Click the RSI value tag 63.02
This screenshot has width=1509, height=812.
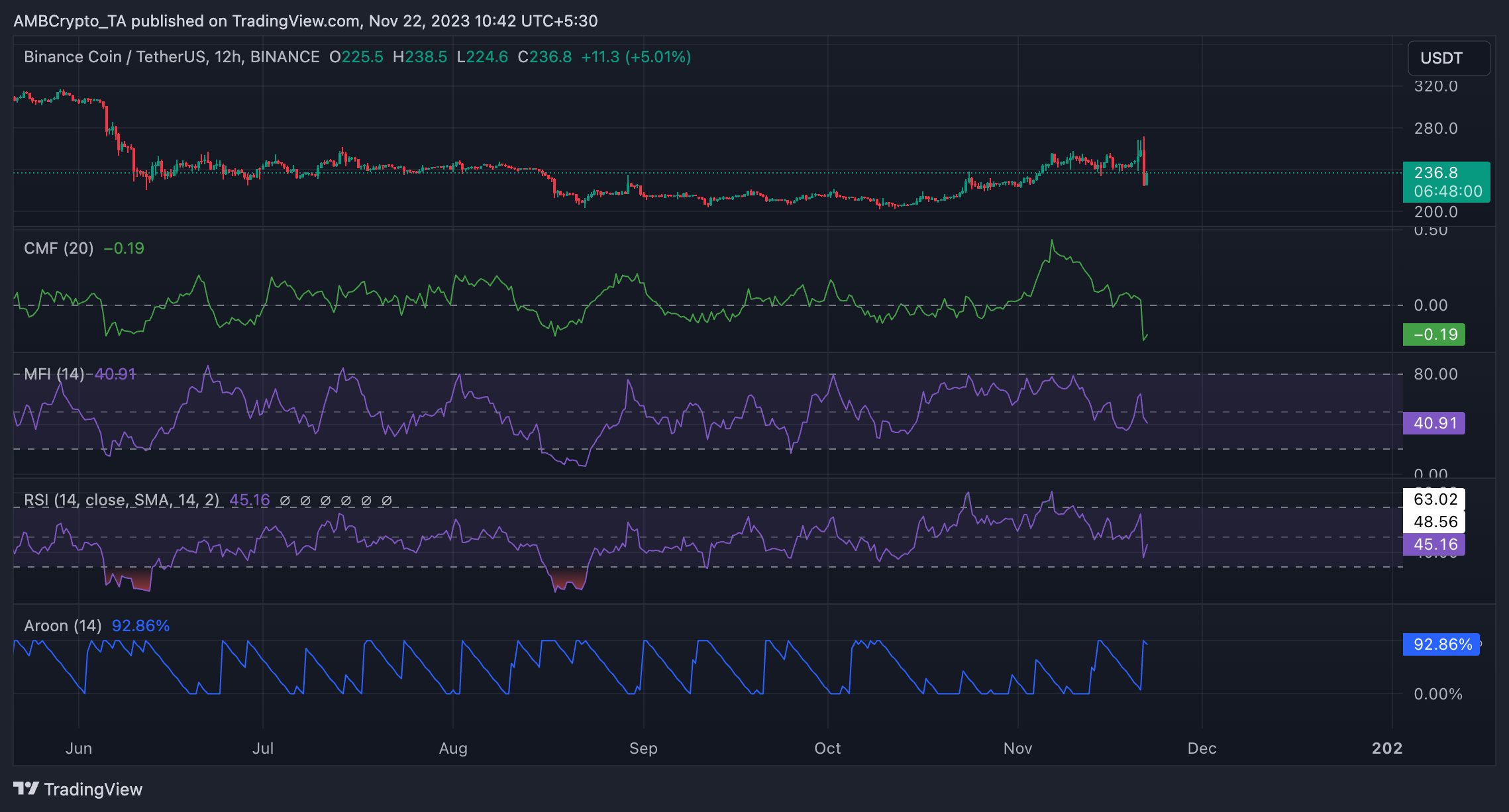click(1434, 499)
